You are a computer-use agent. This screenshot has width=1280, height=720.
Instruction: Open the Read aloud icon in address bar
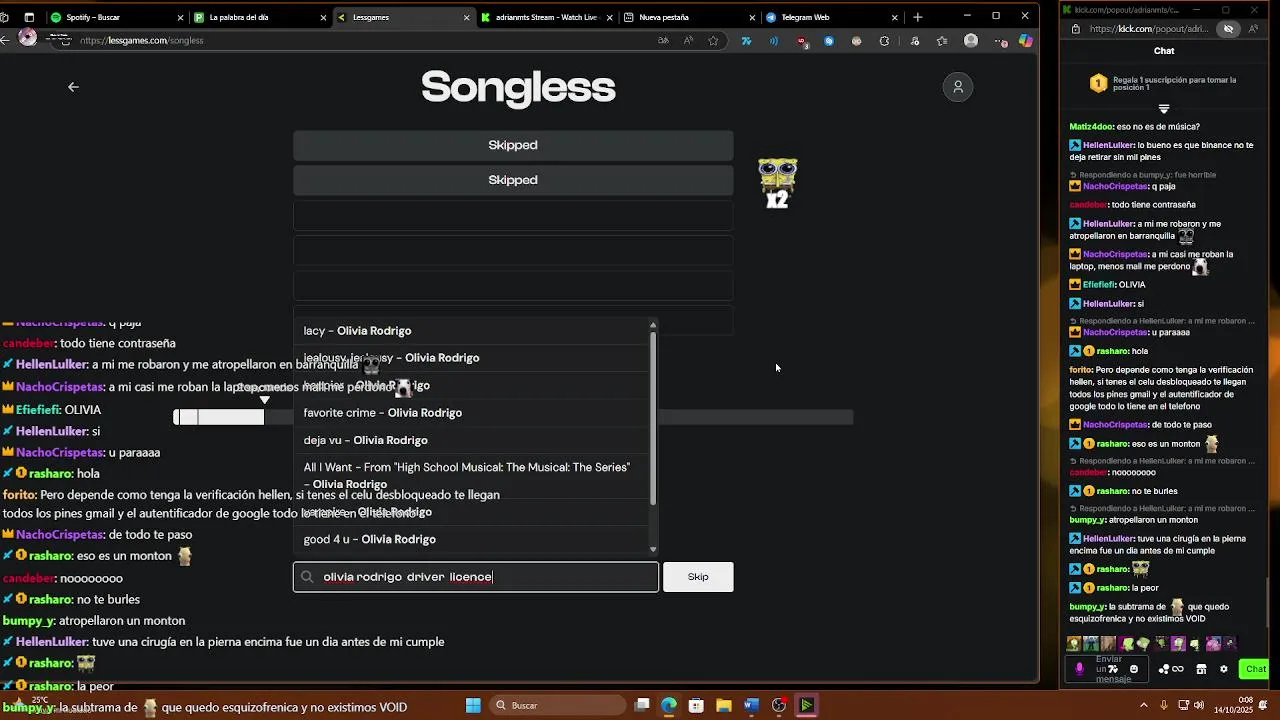coord(688,41)
